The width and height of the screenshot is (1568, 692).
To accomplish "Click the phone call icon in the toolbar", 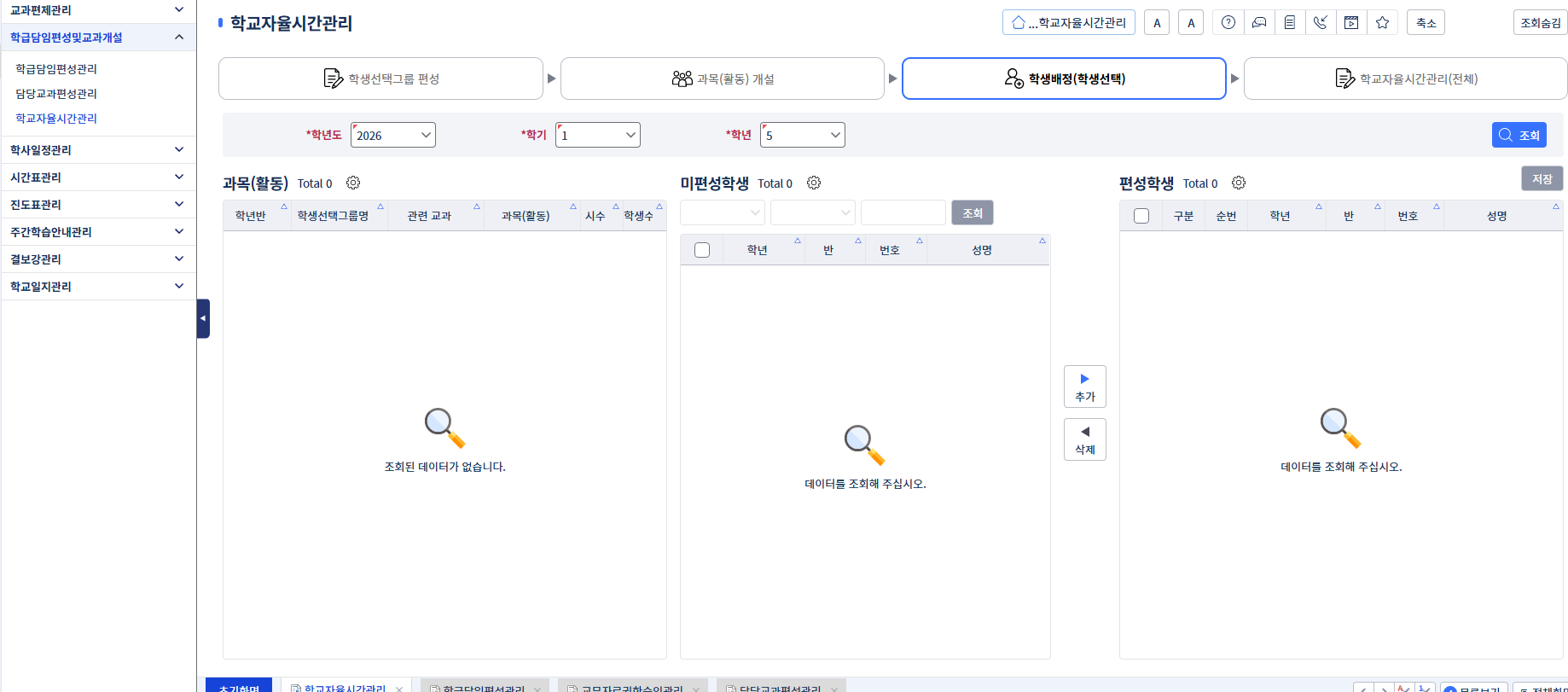I will click(x=1321, y=23).
